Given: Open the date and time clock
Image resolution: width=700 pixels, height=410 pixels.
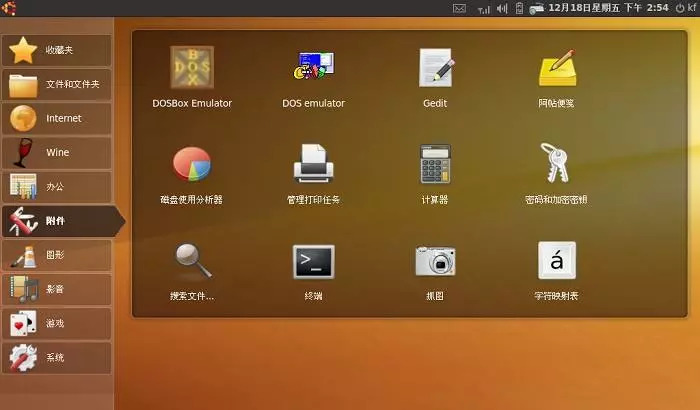Looking at the screenshot, I should click(x=608, y=8).
